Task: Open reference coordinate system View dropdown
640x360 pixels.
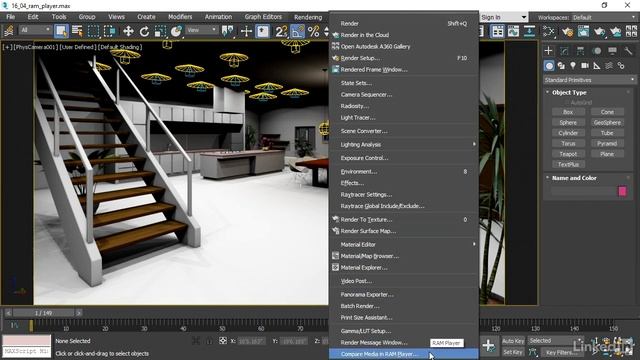Action: 202,30
